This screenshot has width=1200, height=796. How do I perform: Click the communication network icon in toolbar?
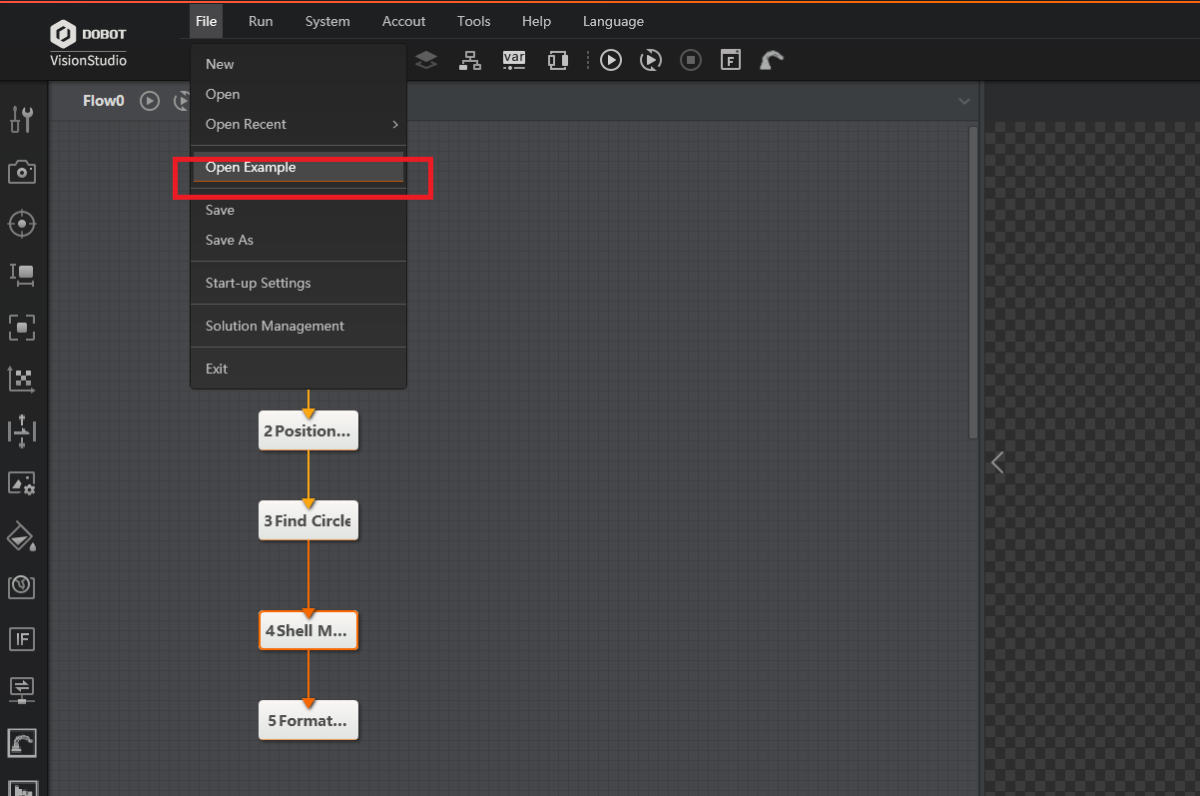coord(470,60)
